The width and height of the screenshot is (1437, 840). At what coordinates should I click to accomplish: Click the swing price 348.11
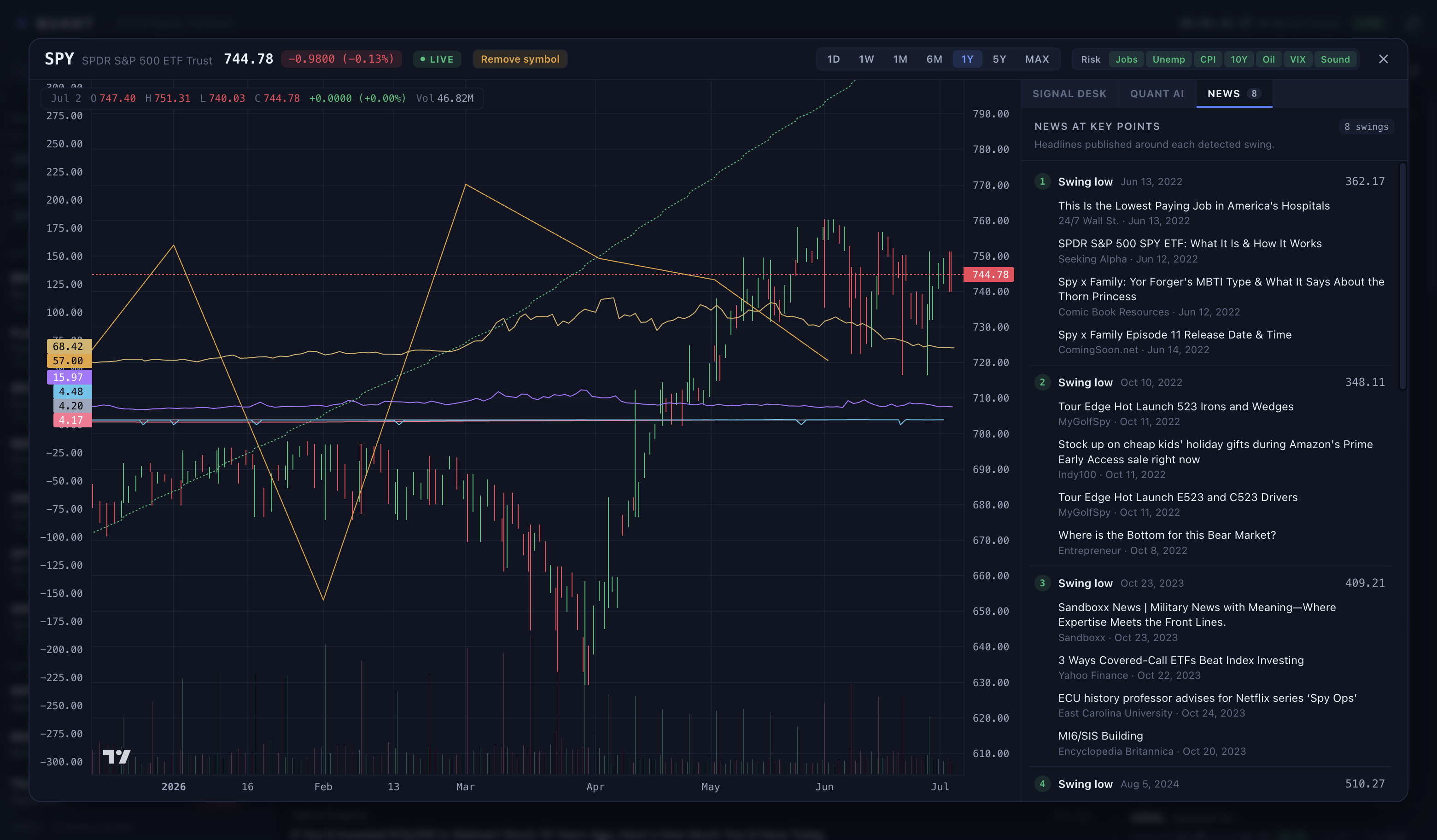1365,382
